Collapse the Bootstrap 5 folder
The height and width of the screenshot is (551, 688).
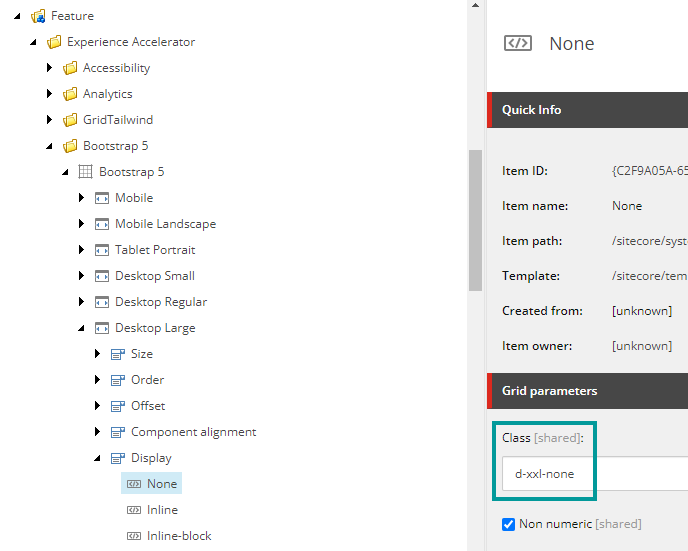click(x=49, y=146)
